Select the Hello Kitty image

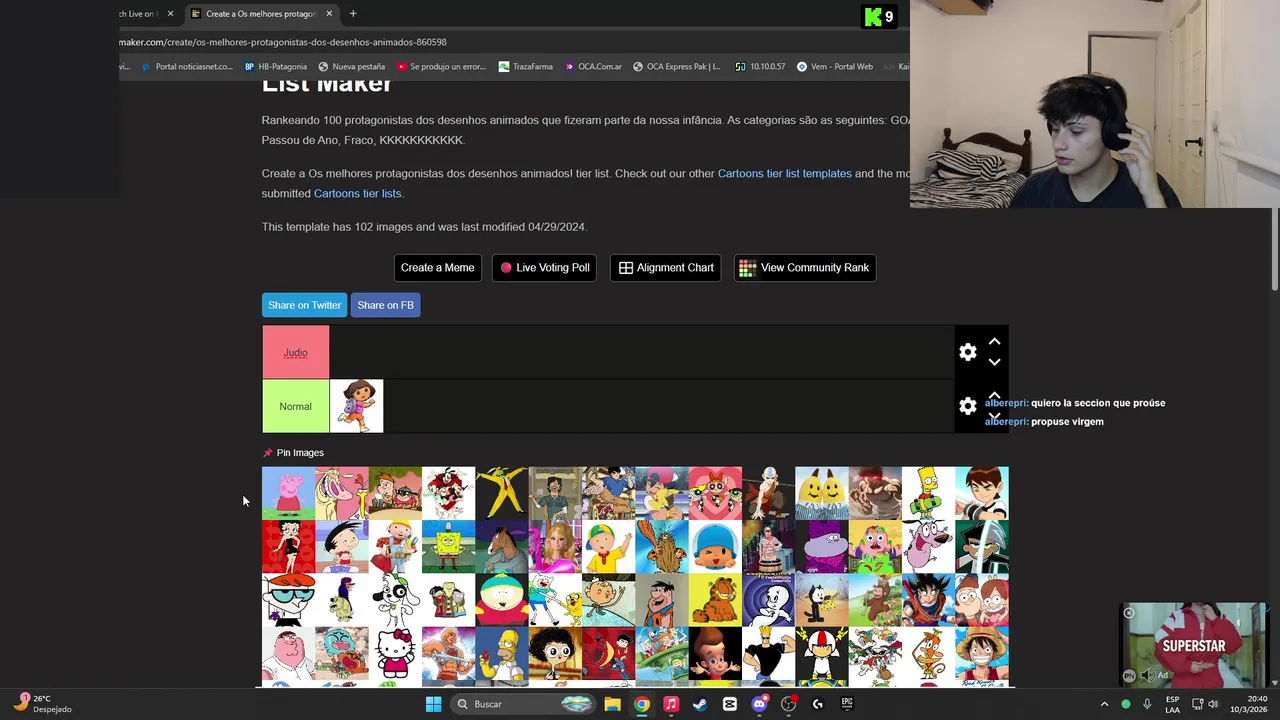(395, 653)
